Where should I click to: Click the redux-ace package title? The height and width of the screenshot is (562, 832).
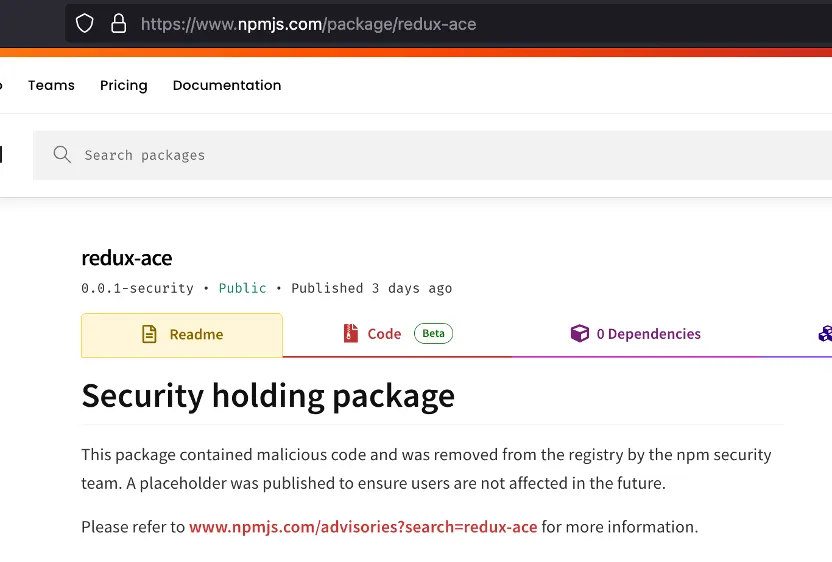(127, 258)
